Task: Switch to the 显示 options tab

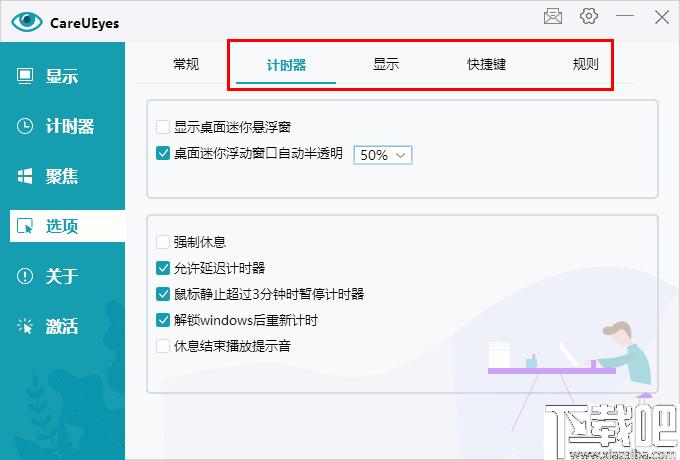Action: tap(386, 64)
